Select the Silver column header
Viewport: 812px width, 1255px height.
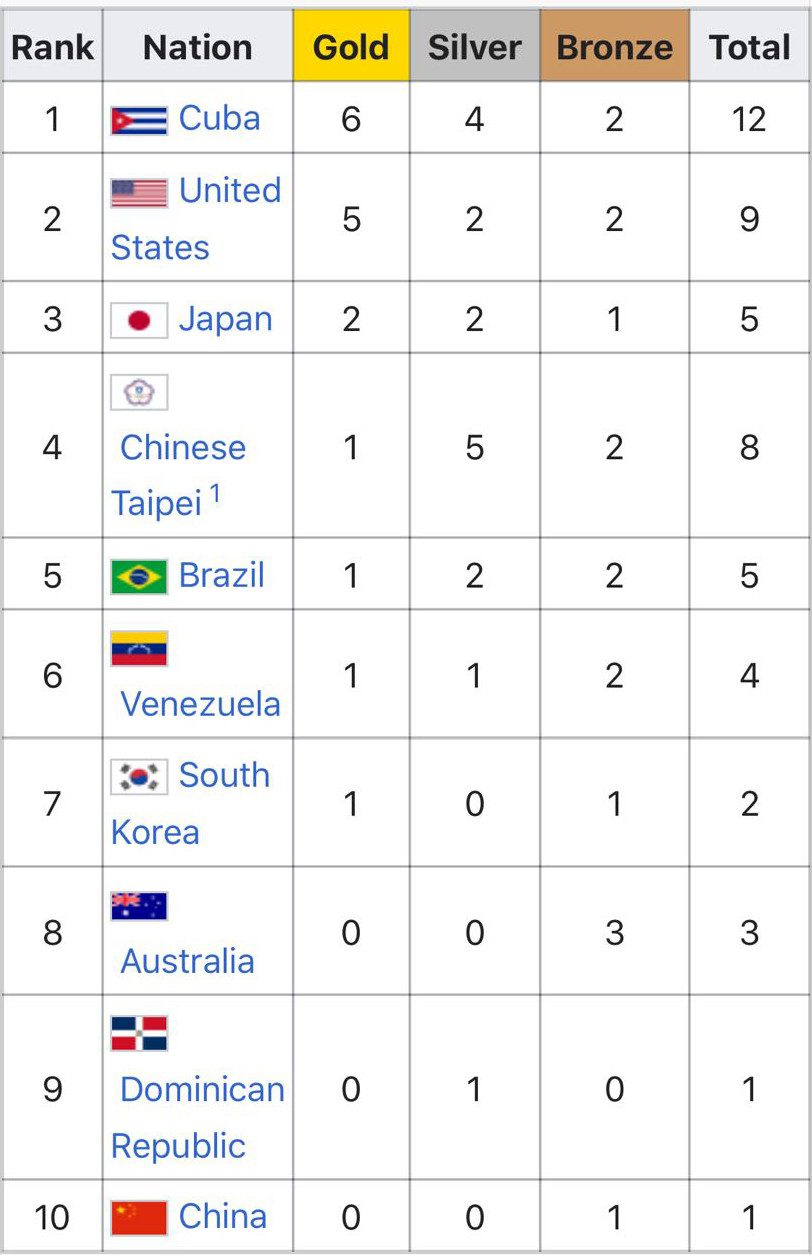pos(475,46)
